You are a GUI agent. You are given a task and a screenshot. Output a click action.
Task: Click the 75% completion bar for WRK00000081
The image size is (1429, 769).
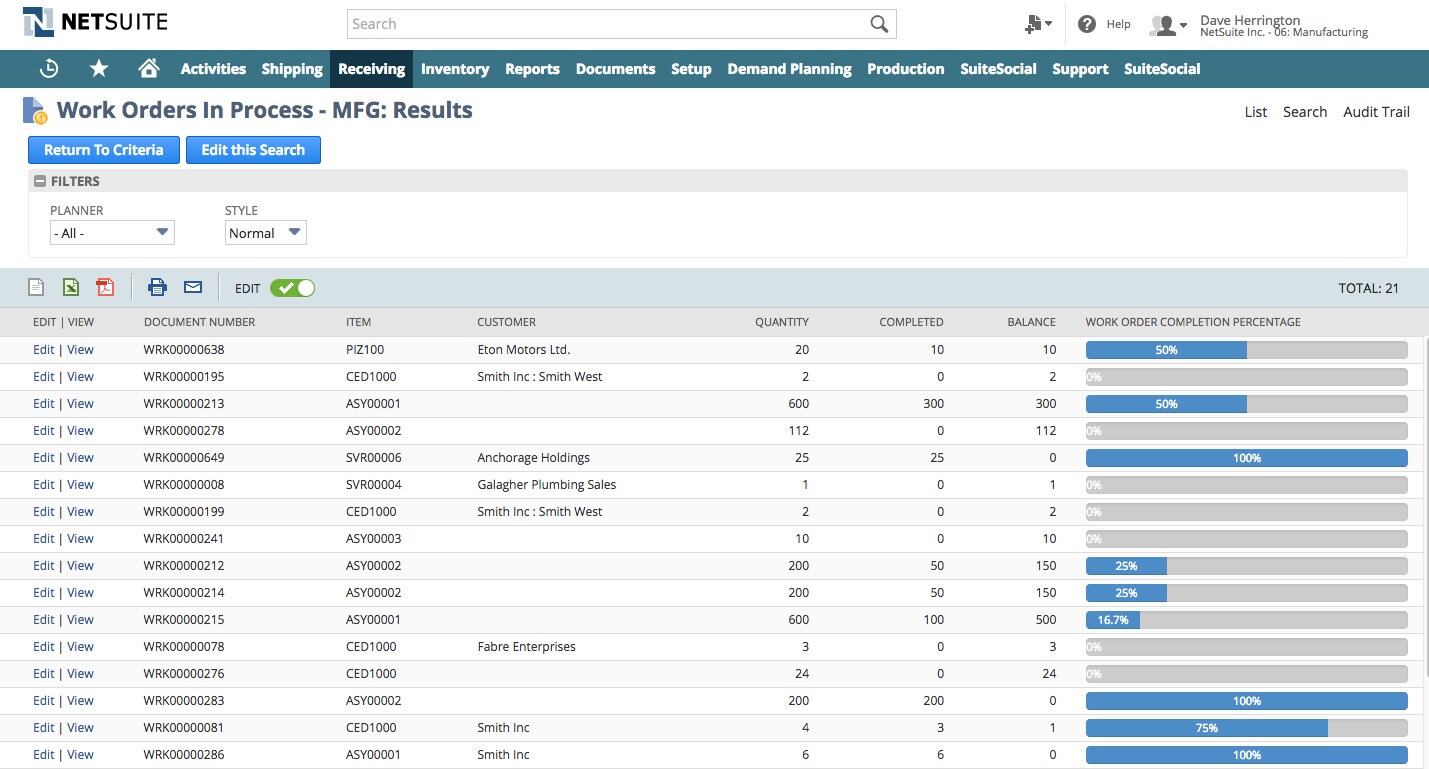pyautogui.click(x=1247, y=728)
